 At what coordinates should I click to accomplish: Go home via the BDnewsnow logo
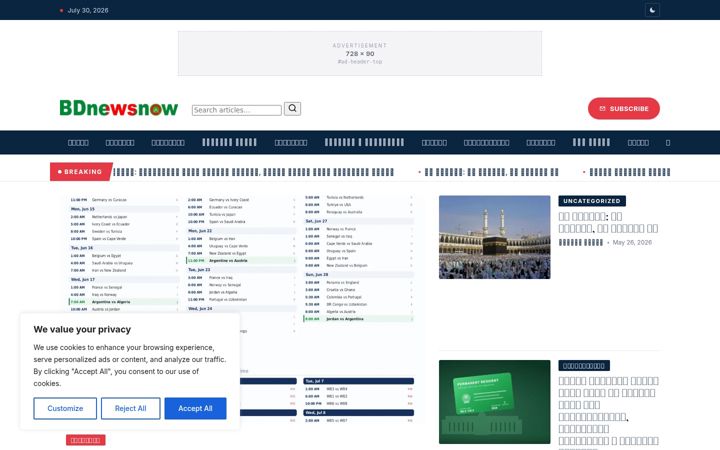click(118, 108)
